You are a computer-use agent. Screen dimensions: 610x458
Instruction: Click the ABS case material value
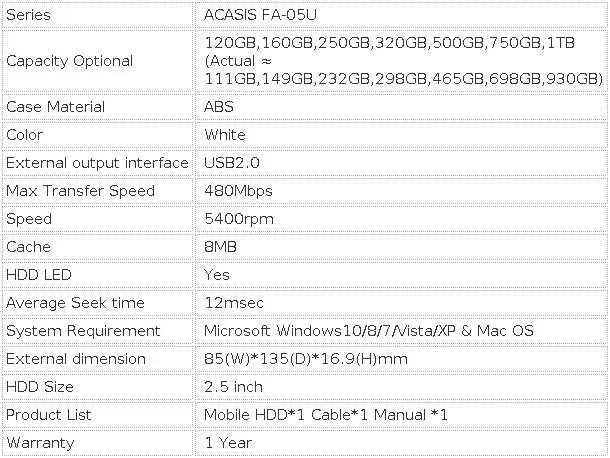tap(218, 107)
